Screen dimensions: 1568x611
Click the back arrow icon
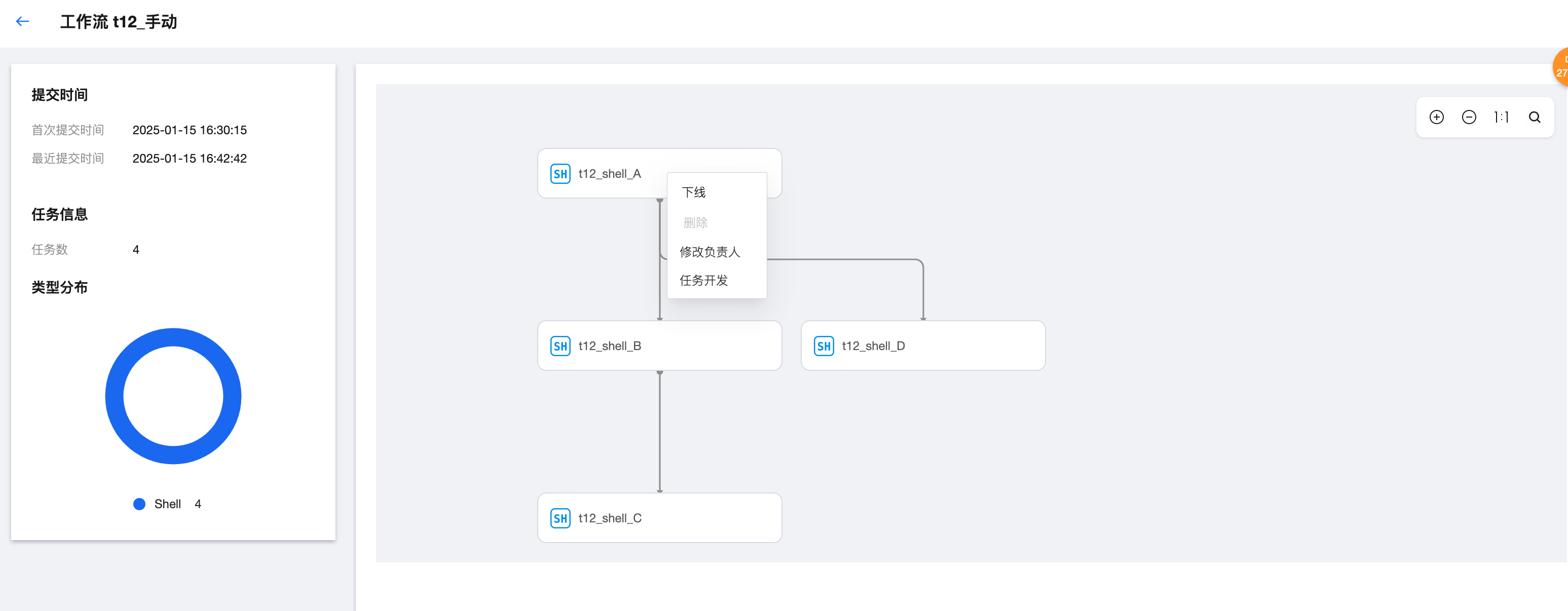pos(22,22)
